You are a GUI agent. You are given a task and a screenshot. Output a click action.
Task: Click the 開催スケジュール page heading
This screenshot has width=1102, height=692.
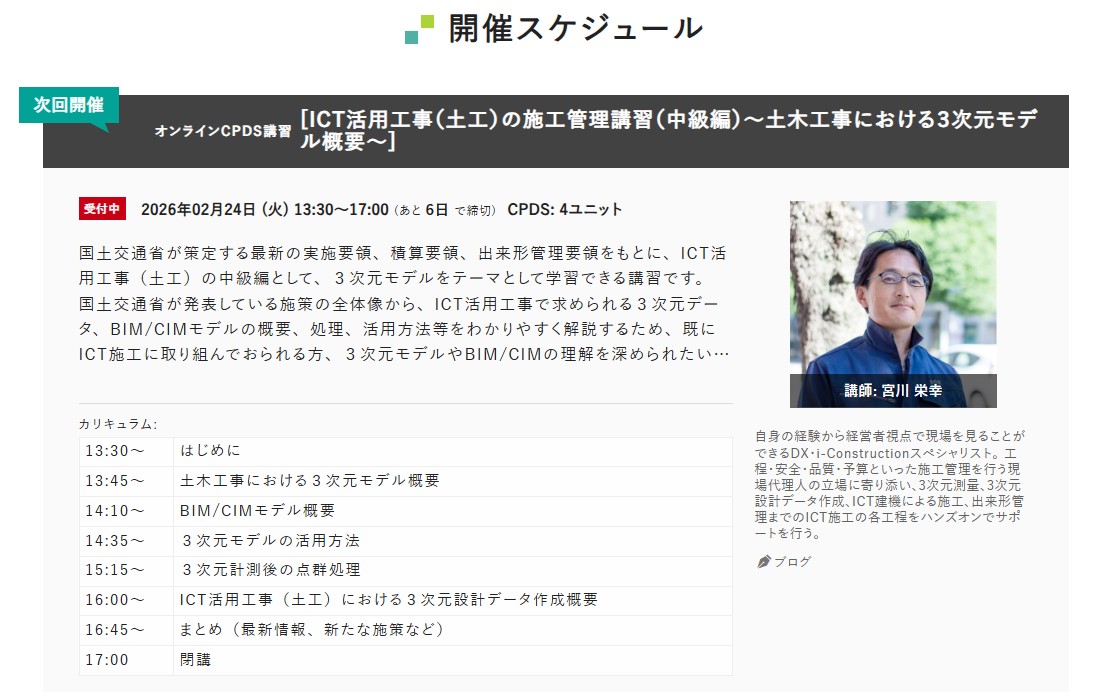tap(575, 26)
